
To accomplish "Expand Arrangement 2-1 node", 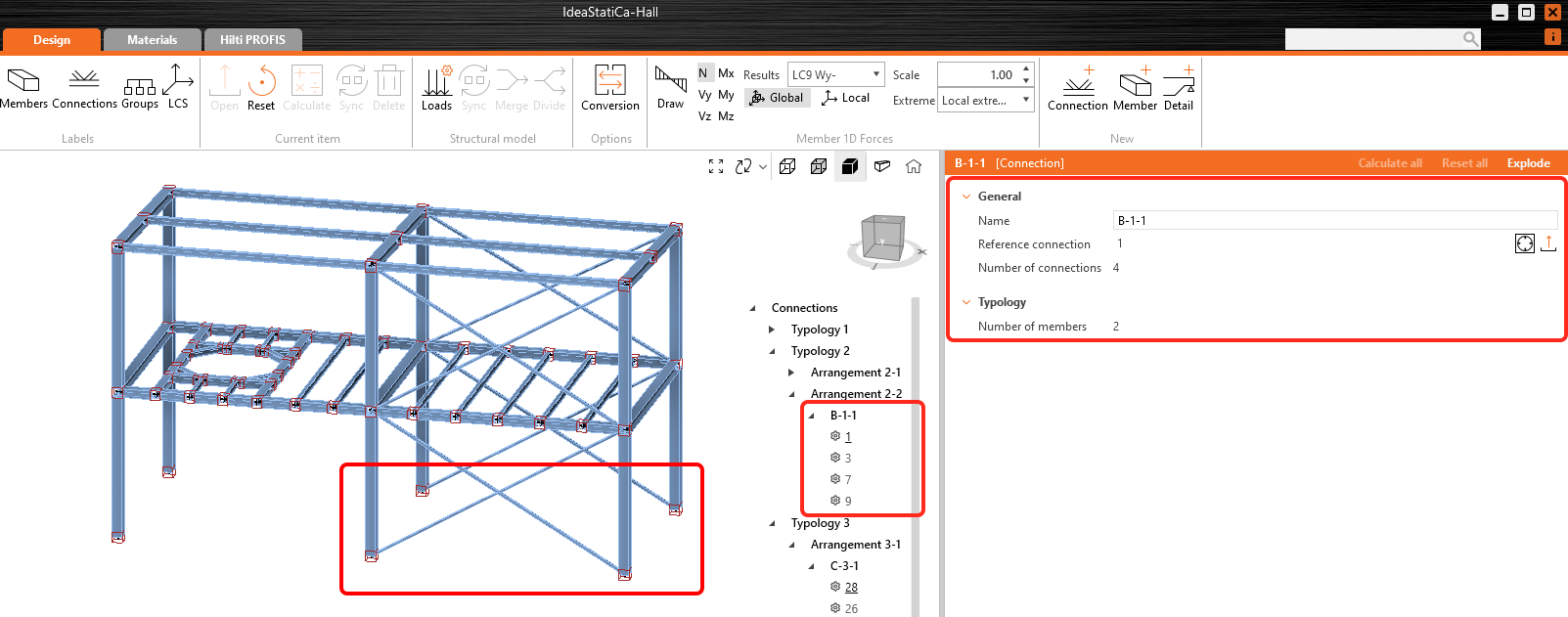I will click(791, 373).
